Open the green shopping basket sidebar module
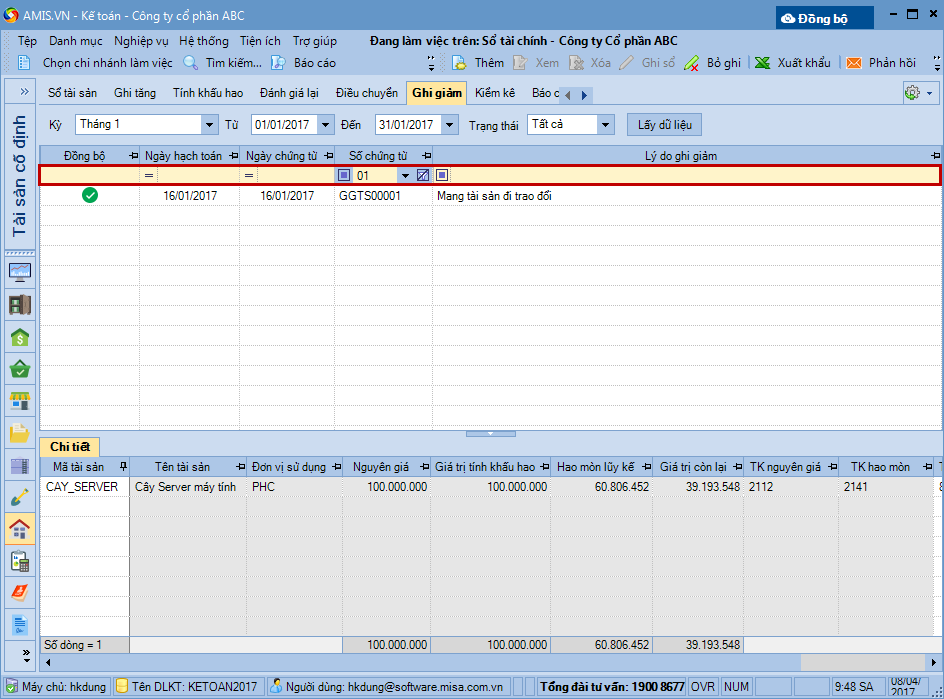The image size is (944, 699). click(19, 369)
